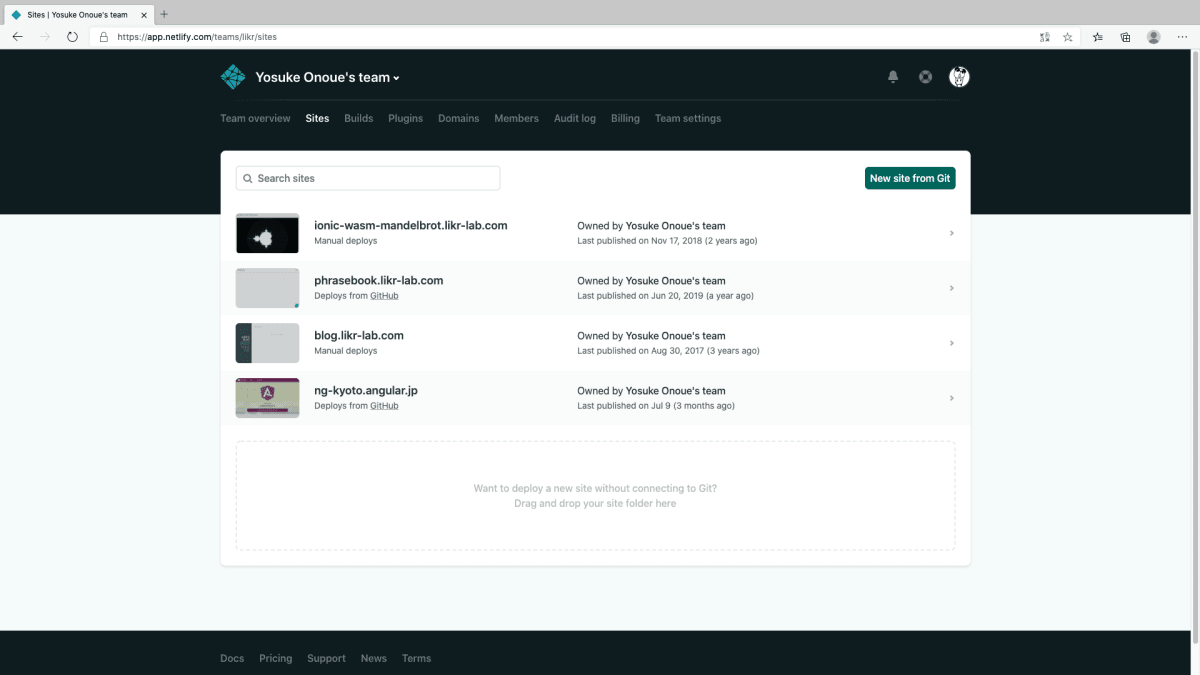
Task: Click the Mandelbrot site thumbnail
Action: pyautogui.click(x=267, y=233)
